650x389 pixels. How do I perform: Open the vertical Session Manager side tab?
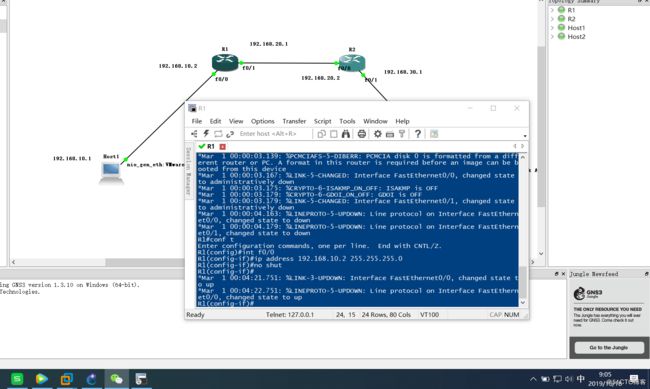tap(189, 170)
